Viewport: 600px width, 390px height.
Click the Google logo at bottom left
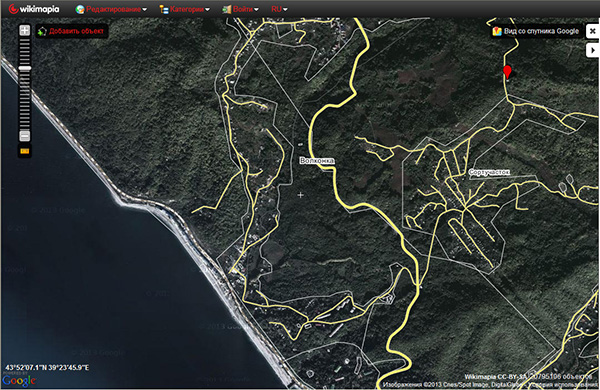click(19, 380)
